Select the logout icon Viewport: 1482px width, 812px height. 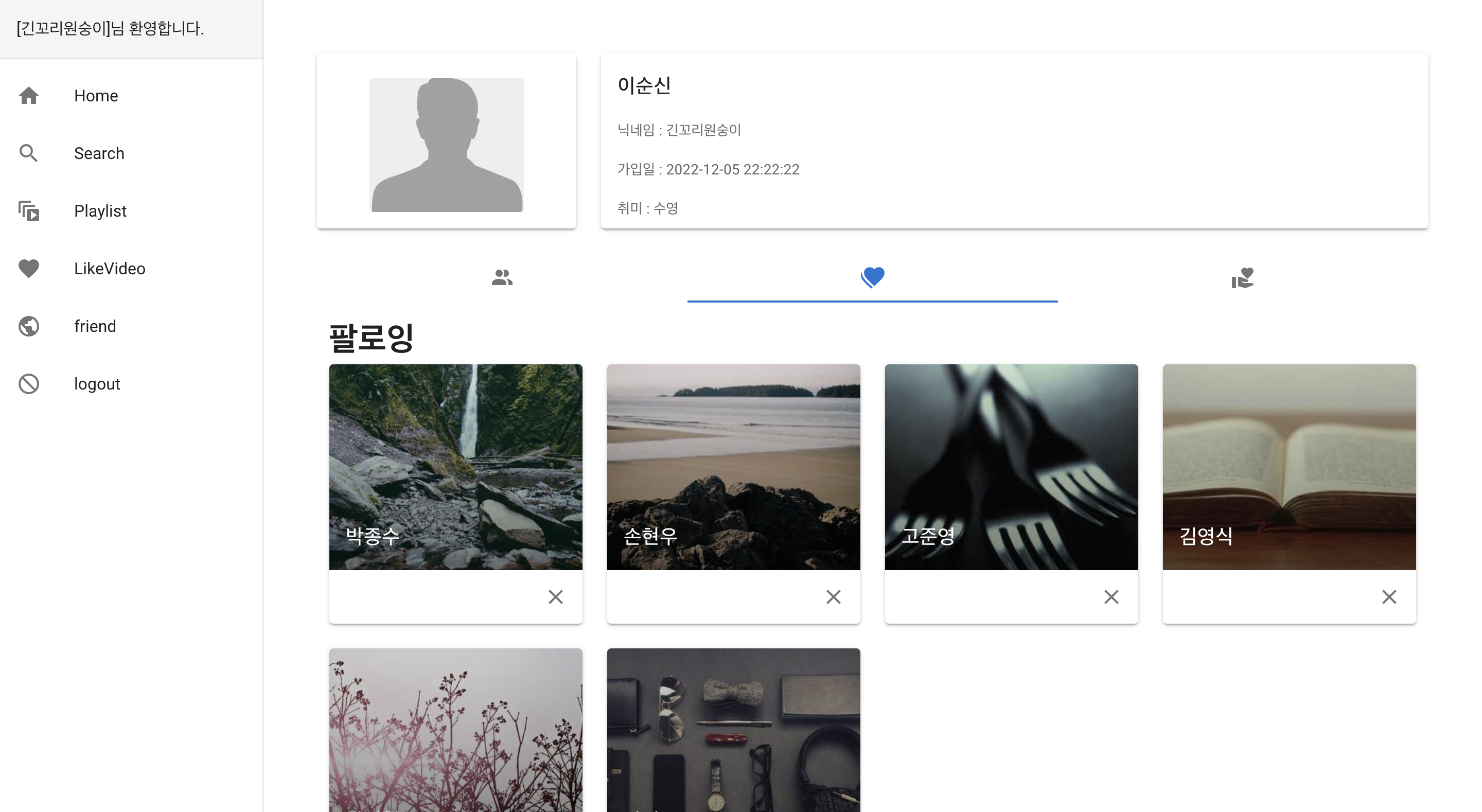pyautogui.click(x=28, y=383)
